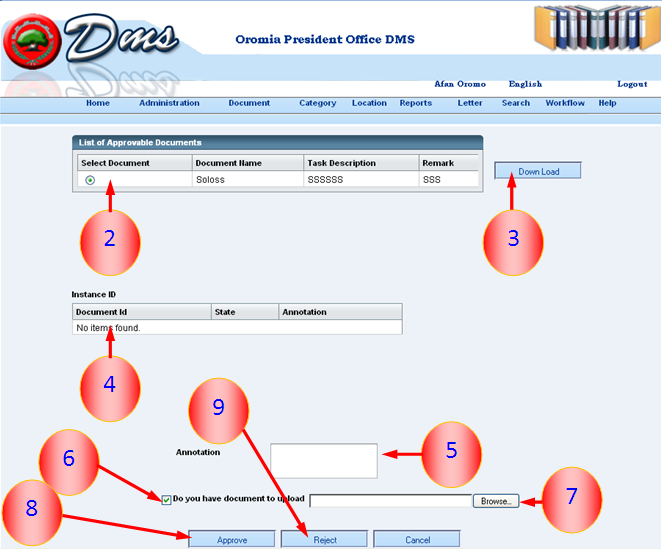Click the 'List of Approvable Documents' panel header

pyautogui.click(x=277, y=143)
